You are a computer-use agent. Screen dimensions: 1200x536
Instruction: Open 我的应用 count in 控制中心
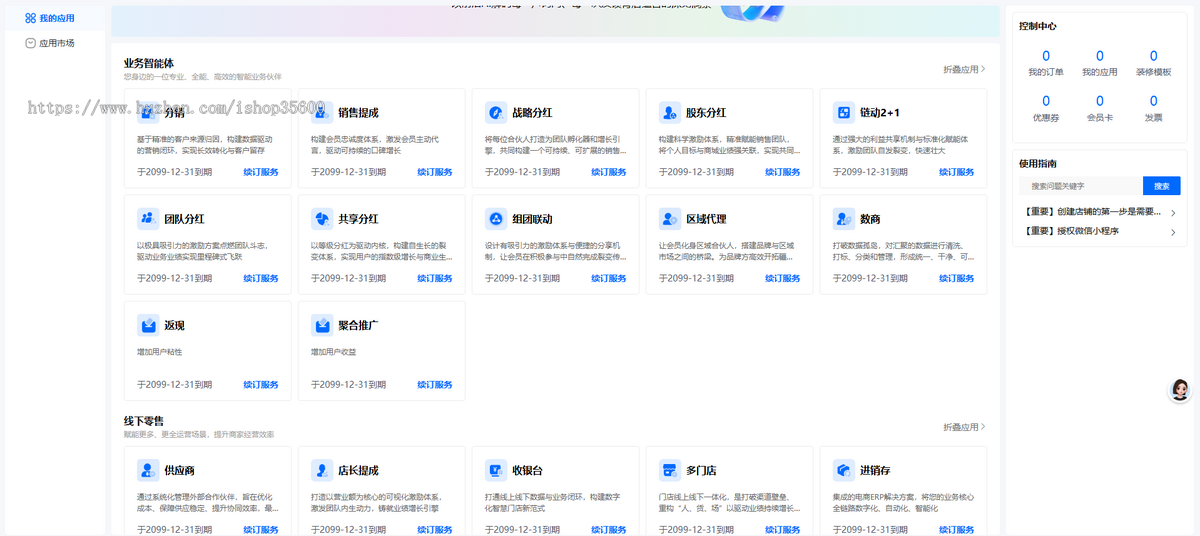pyautogui.click(x=1100, y=64)
